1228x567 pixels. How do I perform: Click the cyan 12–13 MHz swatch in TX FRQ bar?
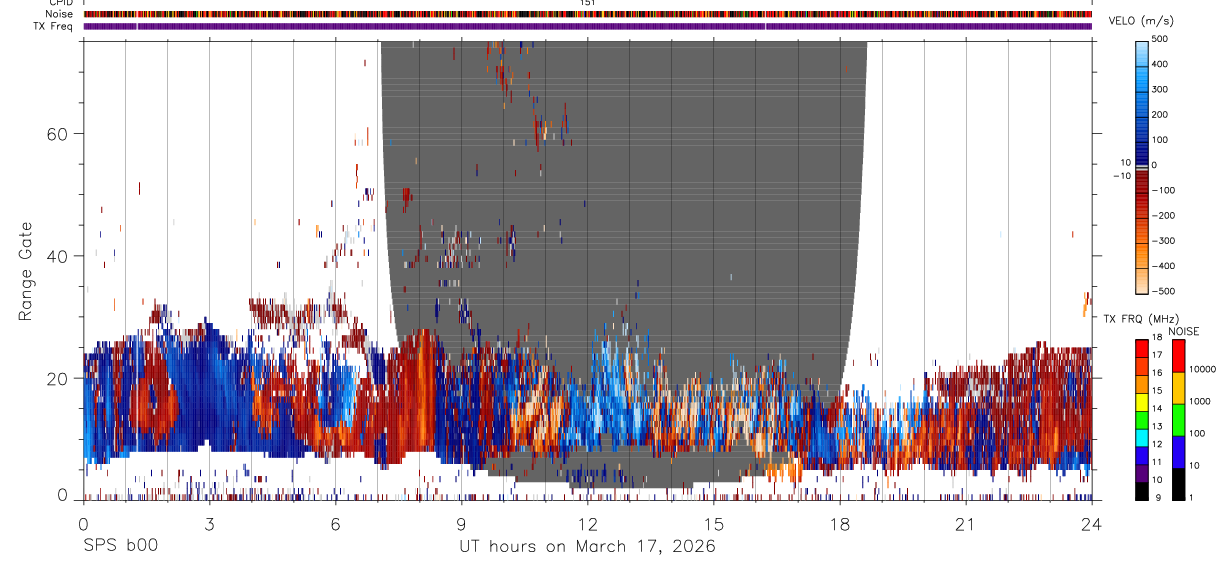[1143, 438]
